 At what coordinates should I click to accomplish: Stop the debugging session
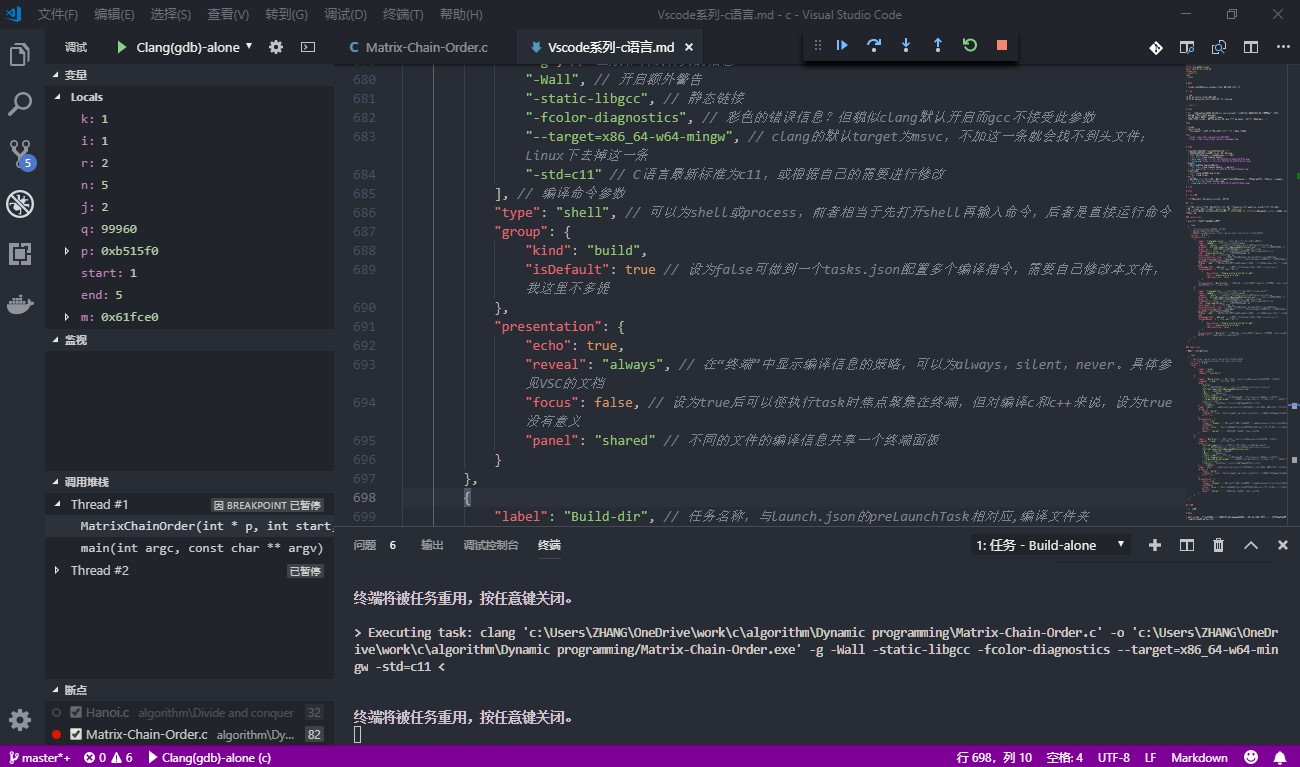point(1002,45)
